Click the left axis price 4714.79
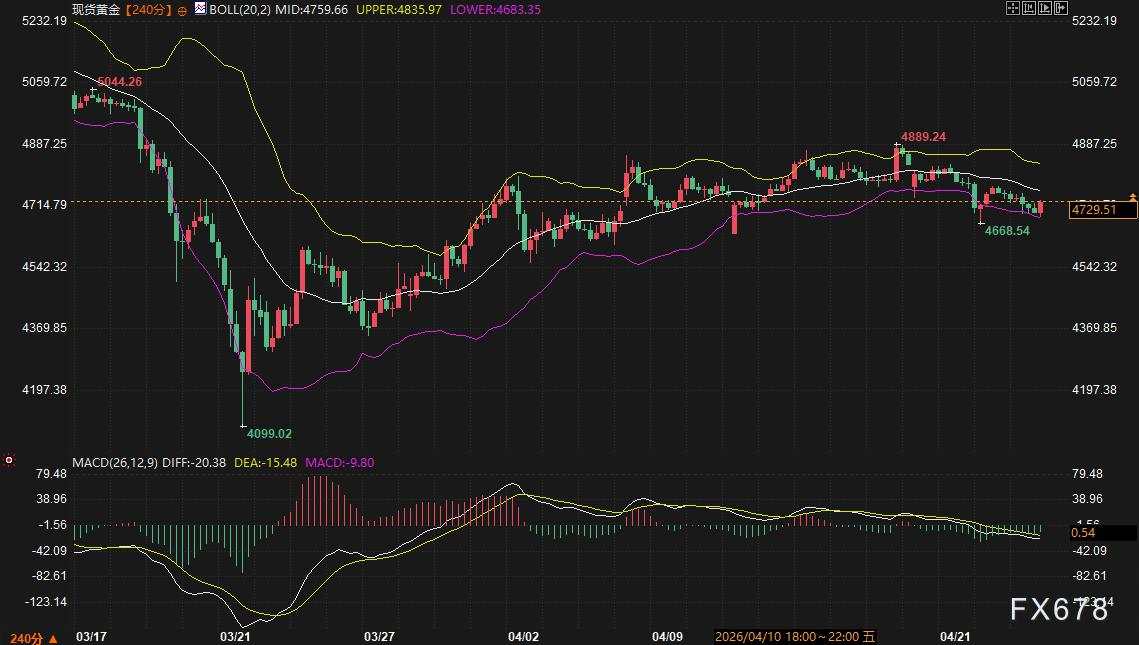 point(44,205)
